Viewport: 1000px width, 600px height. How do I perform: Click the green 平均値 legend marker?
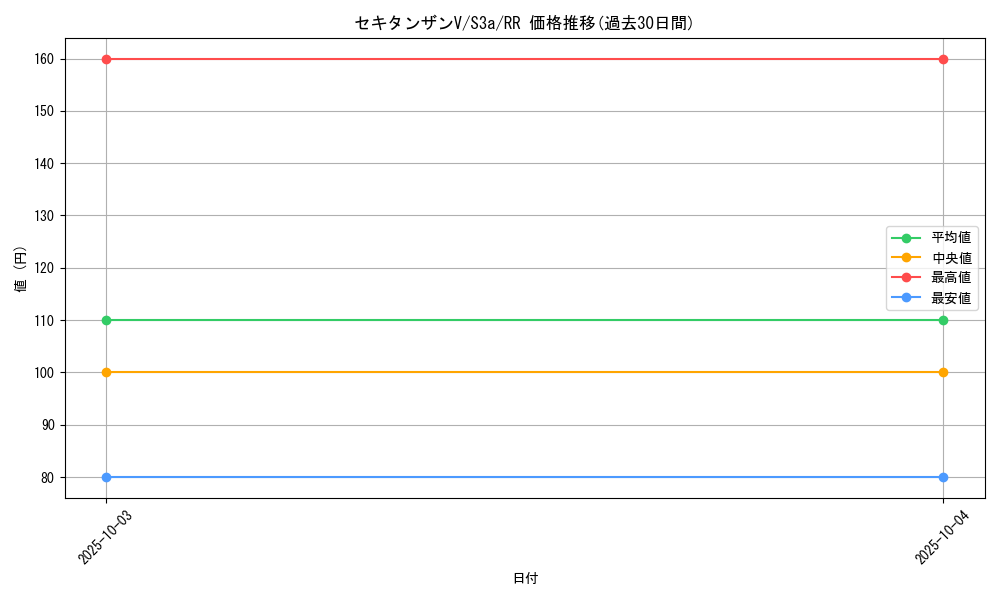(907, 238)
